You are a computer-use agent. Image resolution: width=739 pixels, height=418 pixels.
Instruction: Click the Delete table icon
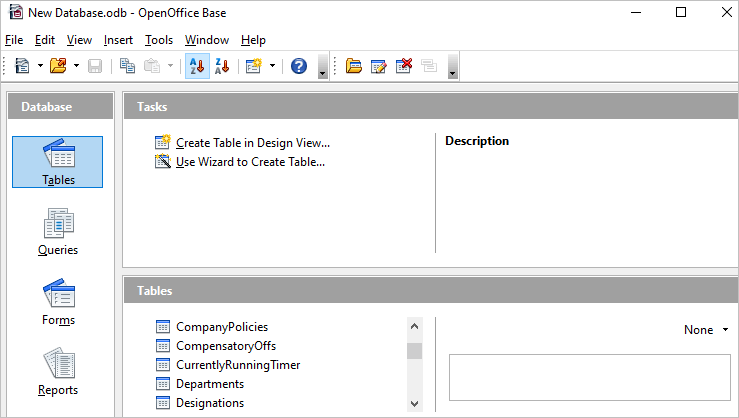pyautogui.click(x=404, y=66)
